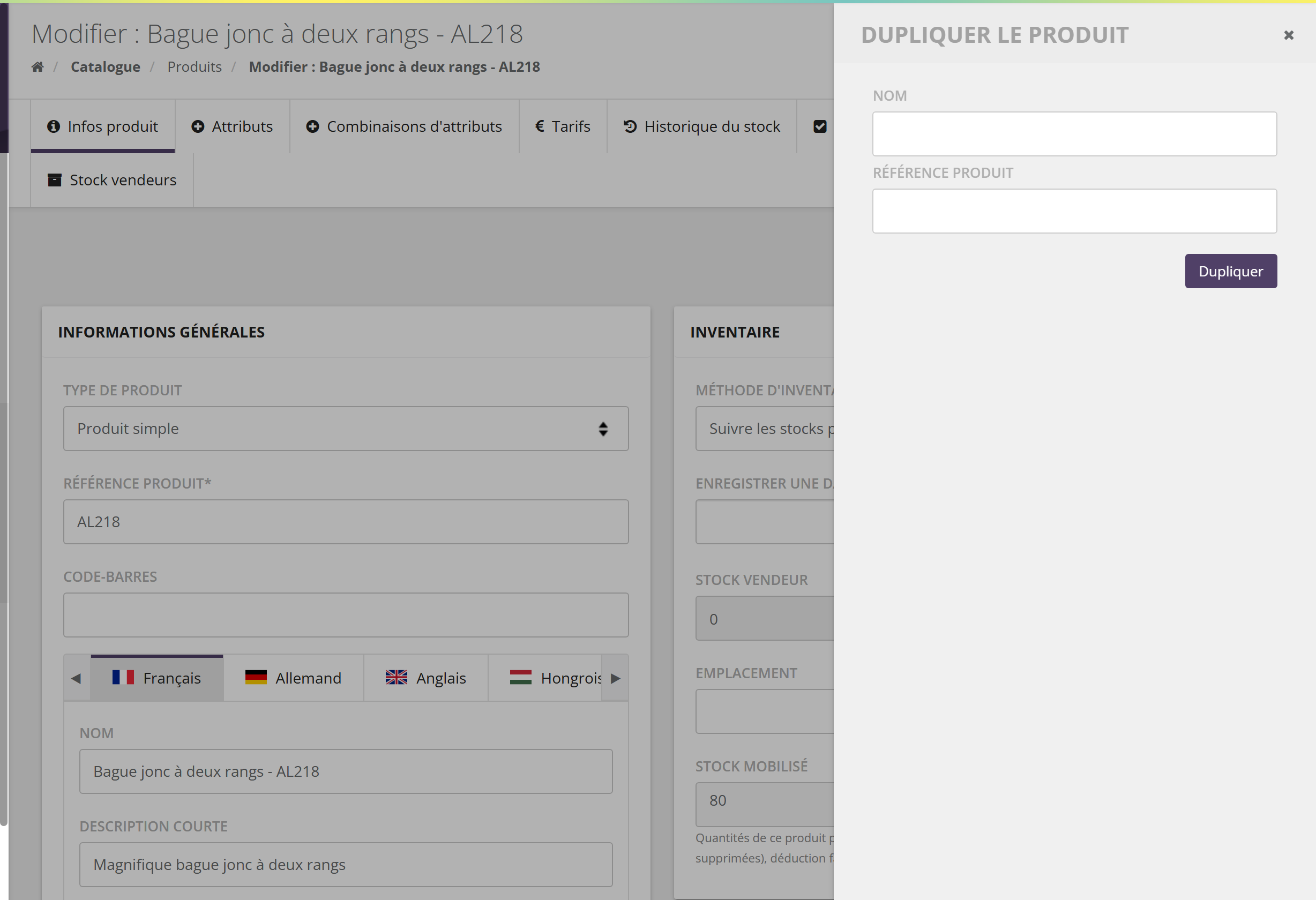Screen dimensions: 1316x900
Task: Open Historique du stock tab
Action: pos(701,126)
